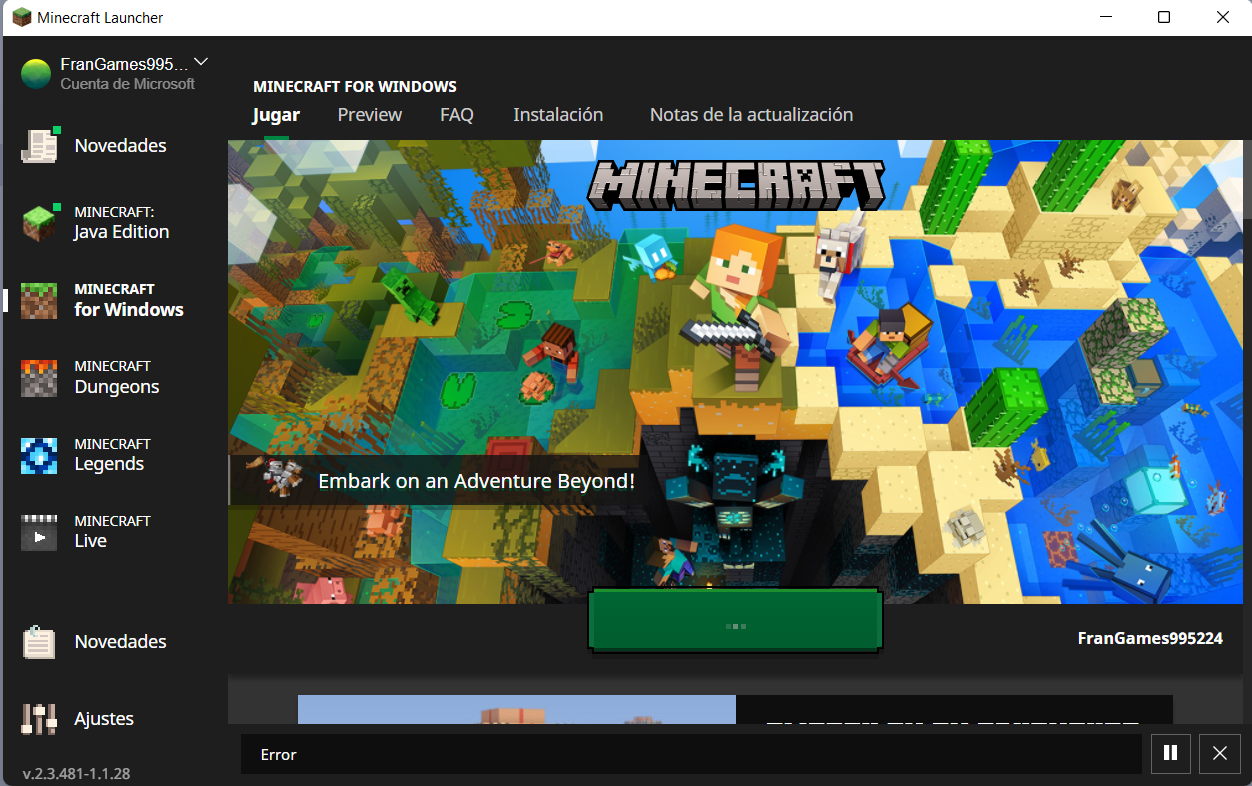
Task: Open the Instalación tab
Action: 558,115
